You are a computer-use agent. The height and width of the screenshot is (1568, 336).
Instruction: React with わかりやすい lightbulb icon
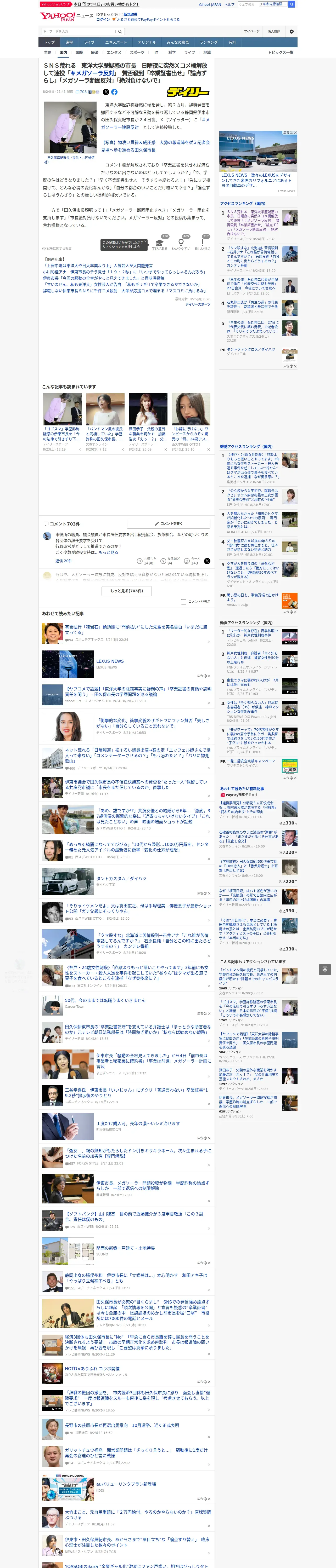click(181, 242)
